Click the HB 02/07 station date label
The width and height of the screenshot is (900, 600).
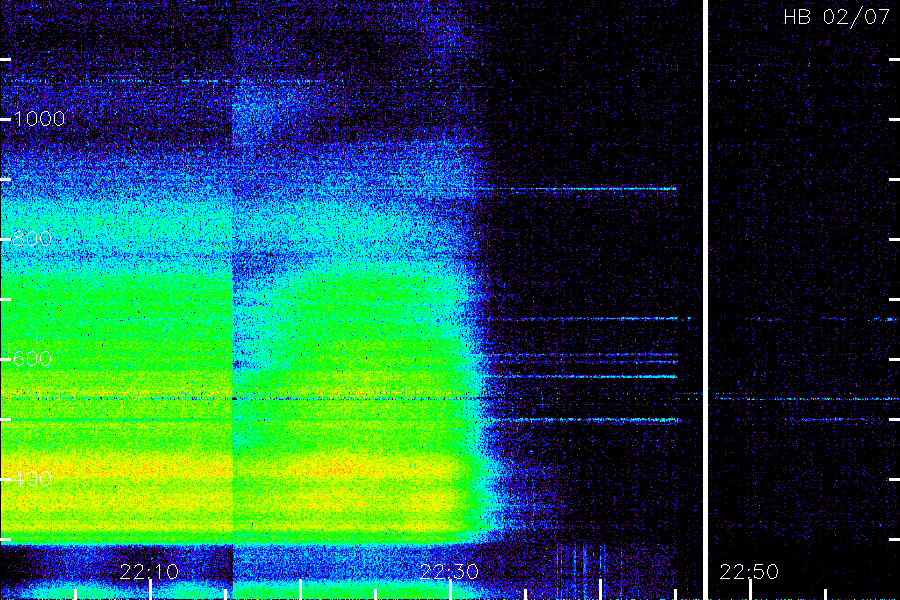point(836,17)
